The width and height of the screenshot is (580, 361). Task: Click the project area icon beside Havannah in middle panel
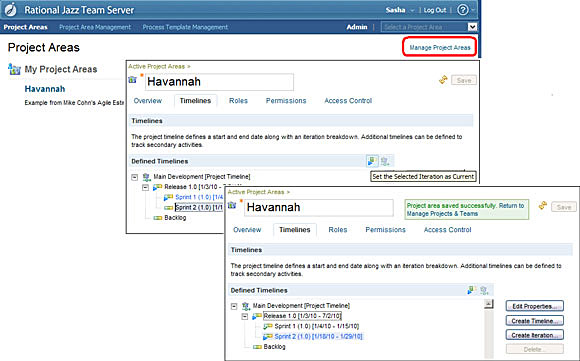[133, 80]
